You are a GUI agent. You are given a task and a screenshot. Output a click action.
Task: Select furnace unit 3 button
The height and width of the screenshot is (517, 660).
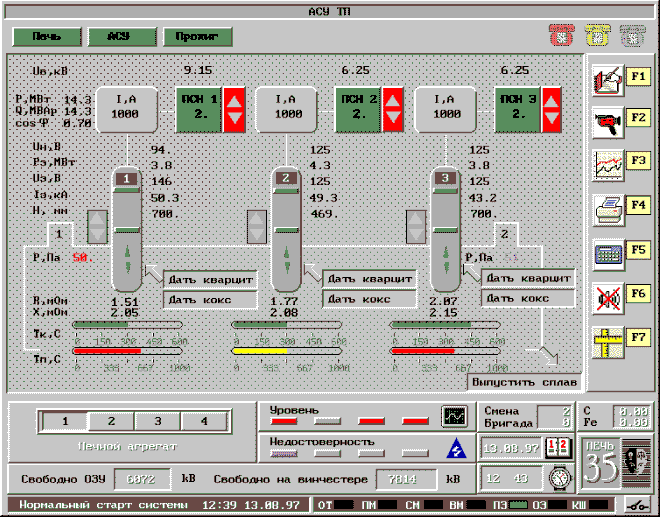tap(158, 422)
